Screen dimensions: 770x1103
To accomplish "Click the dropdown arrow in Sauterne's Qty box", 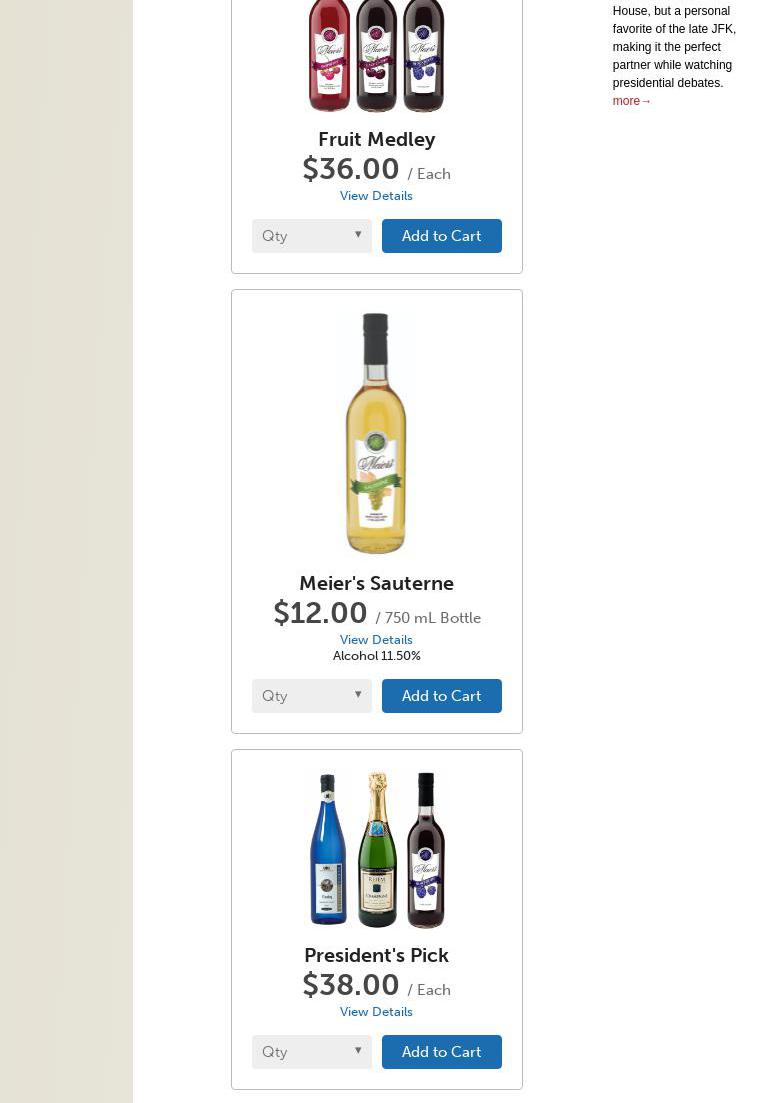I will pyautogui.click(x=358, y=695).
